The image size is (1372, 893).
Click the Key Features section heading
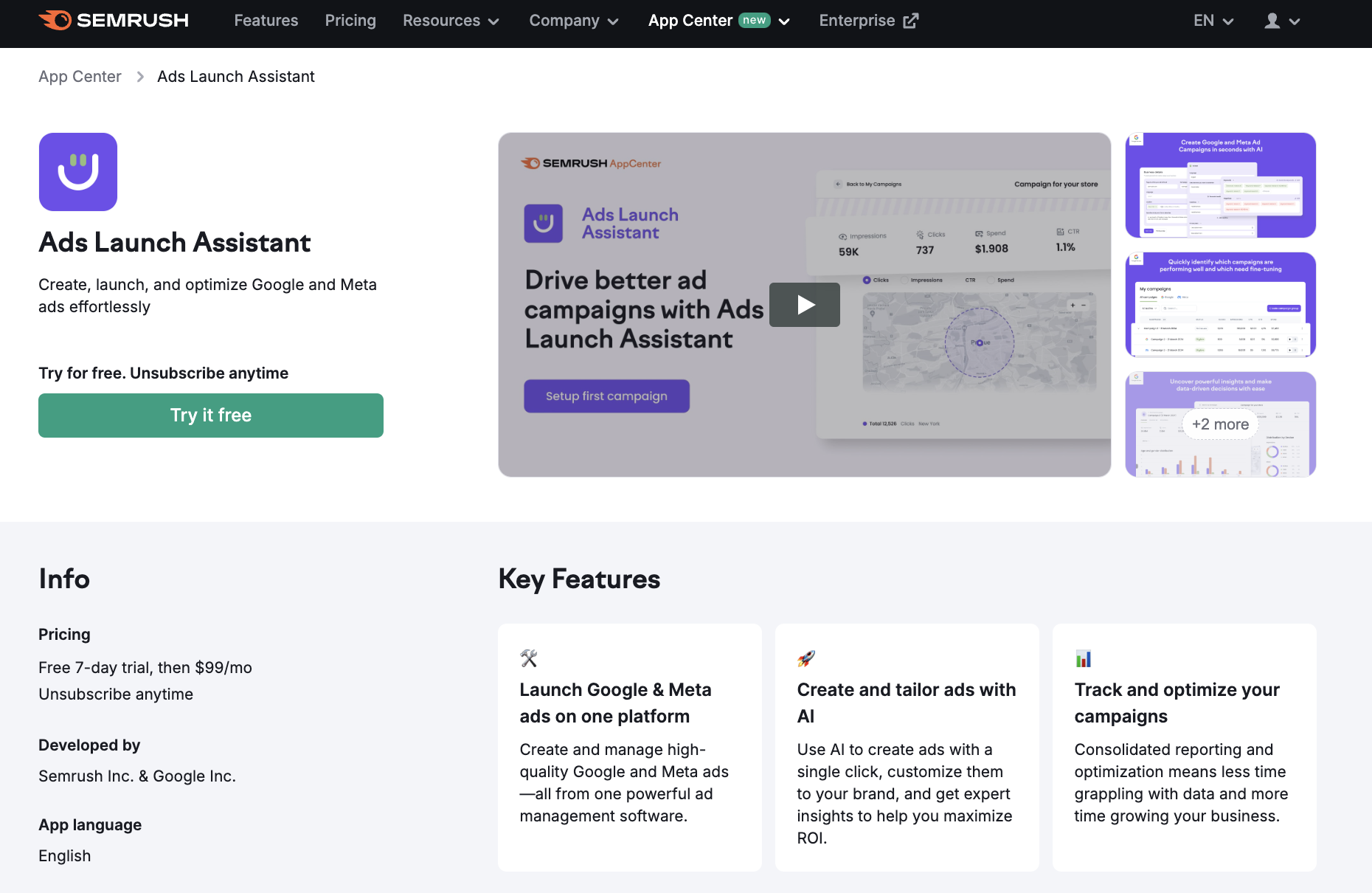tap(579, 579)
